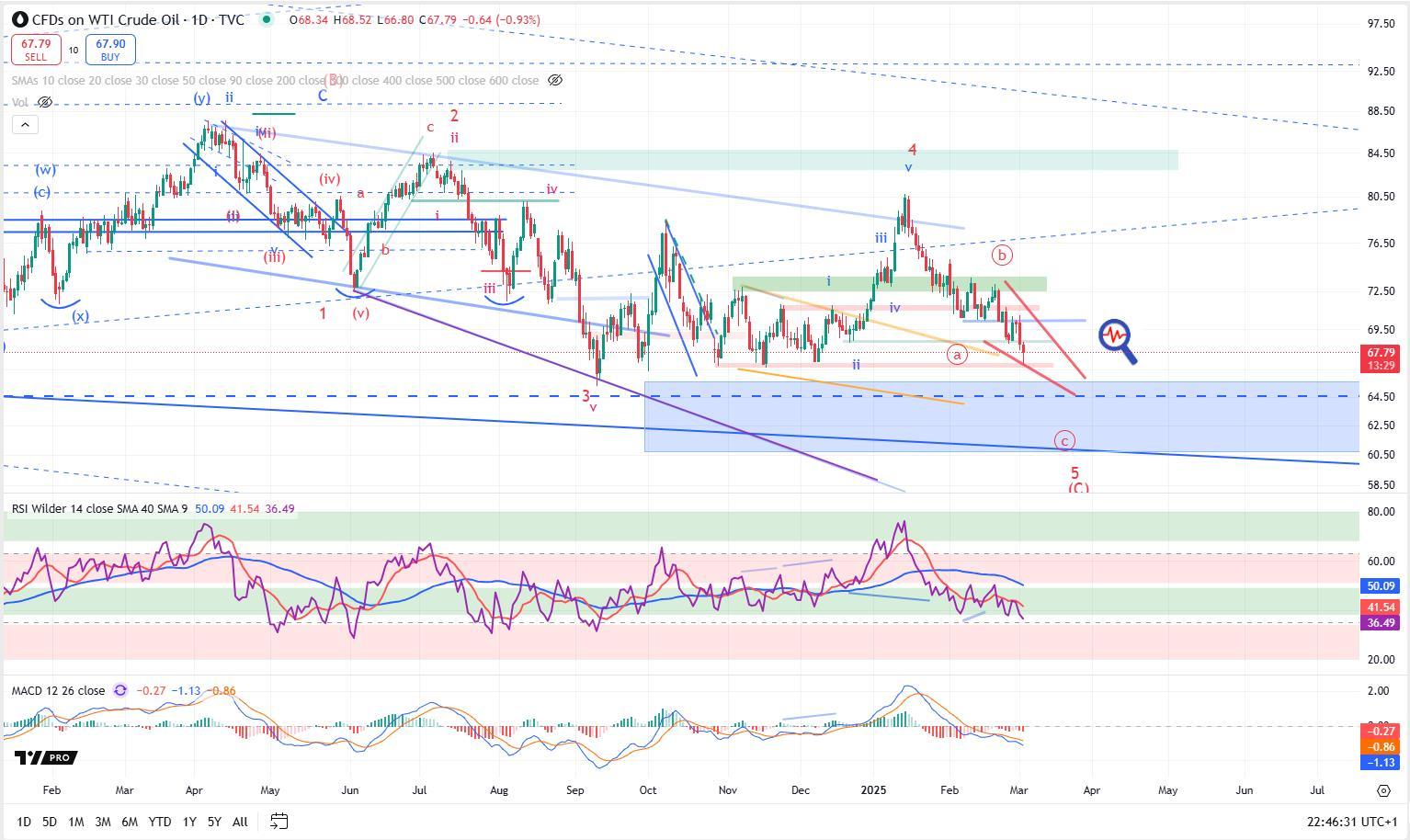
Task: Click the MACD value label -1.13 on axis
Action: (1382, 763)
